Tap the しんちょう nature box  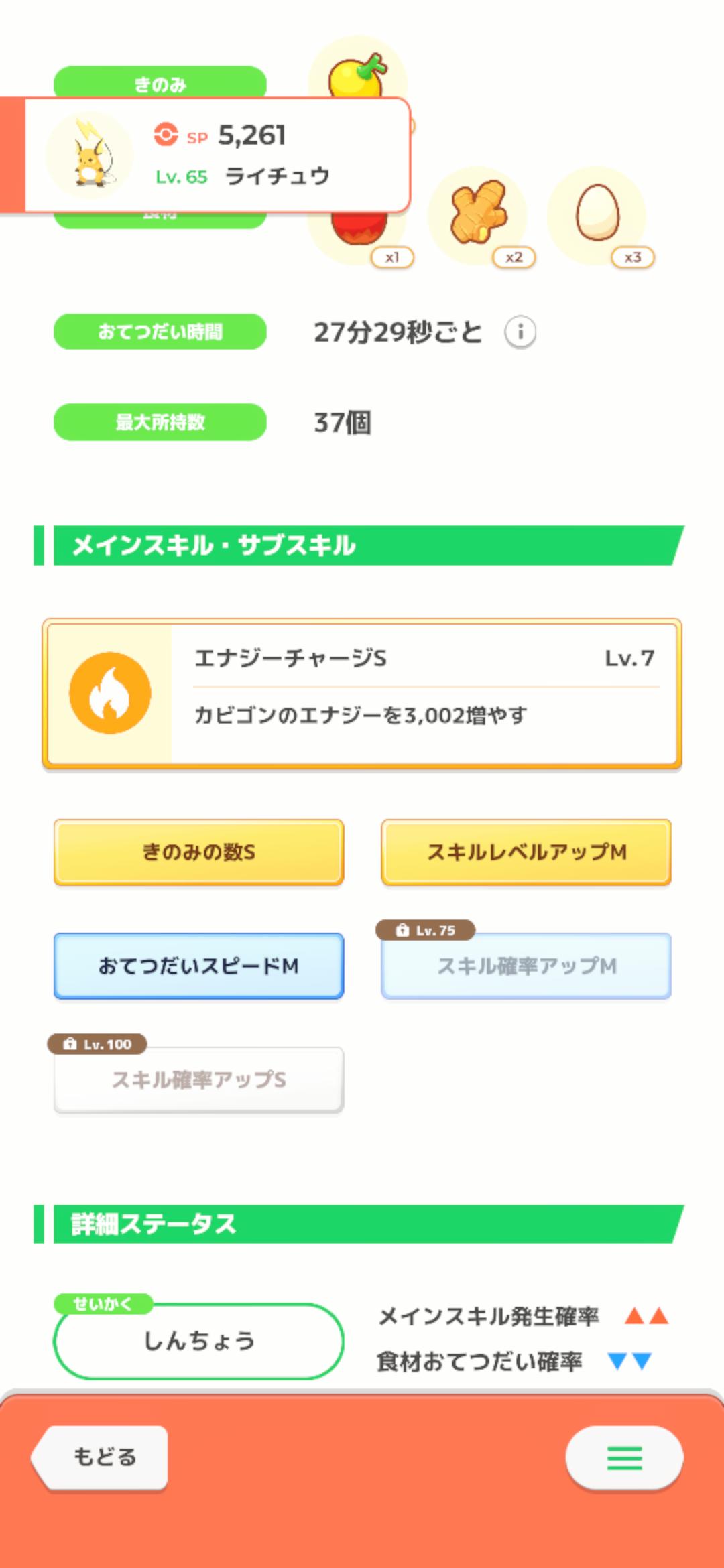pos(198,1341)
